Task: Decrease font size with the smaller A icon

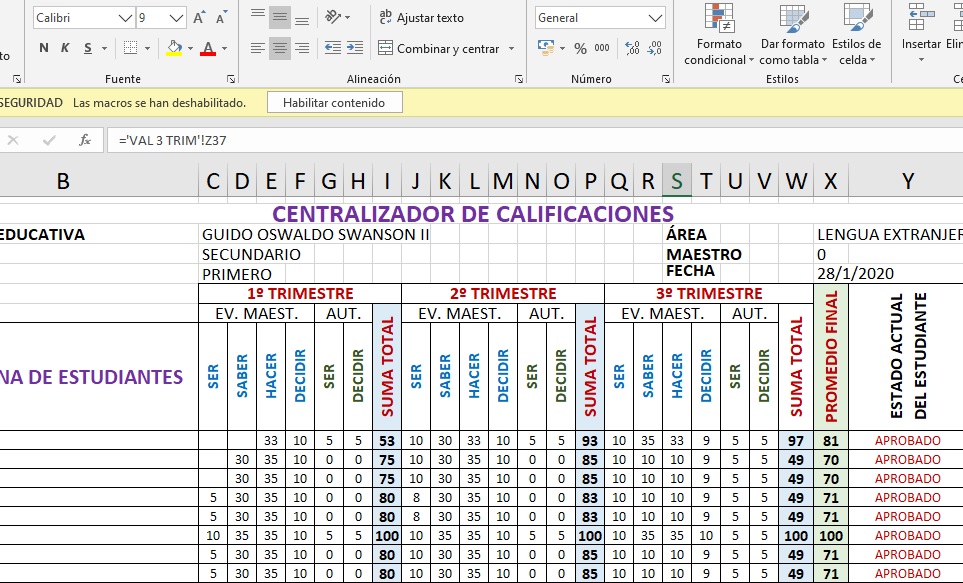Action: [x=221, y=18]
